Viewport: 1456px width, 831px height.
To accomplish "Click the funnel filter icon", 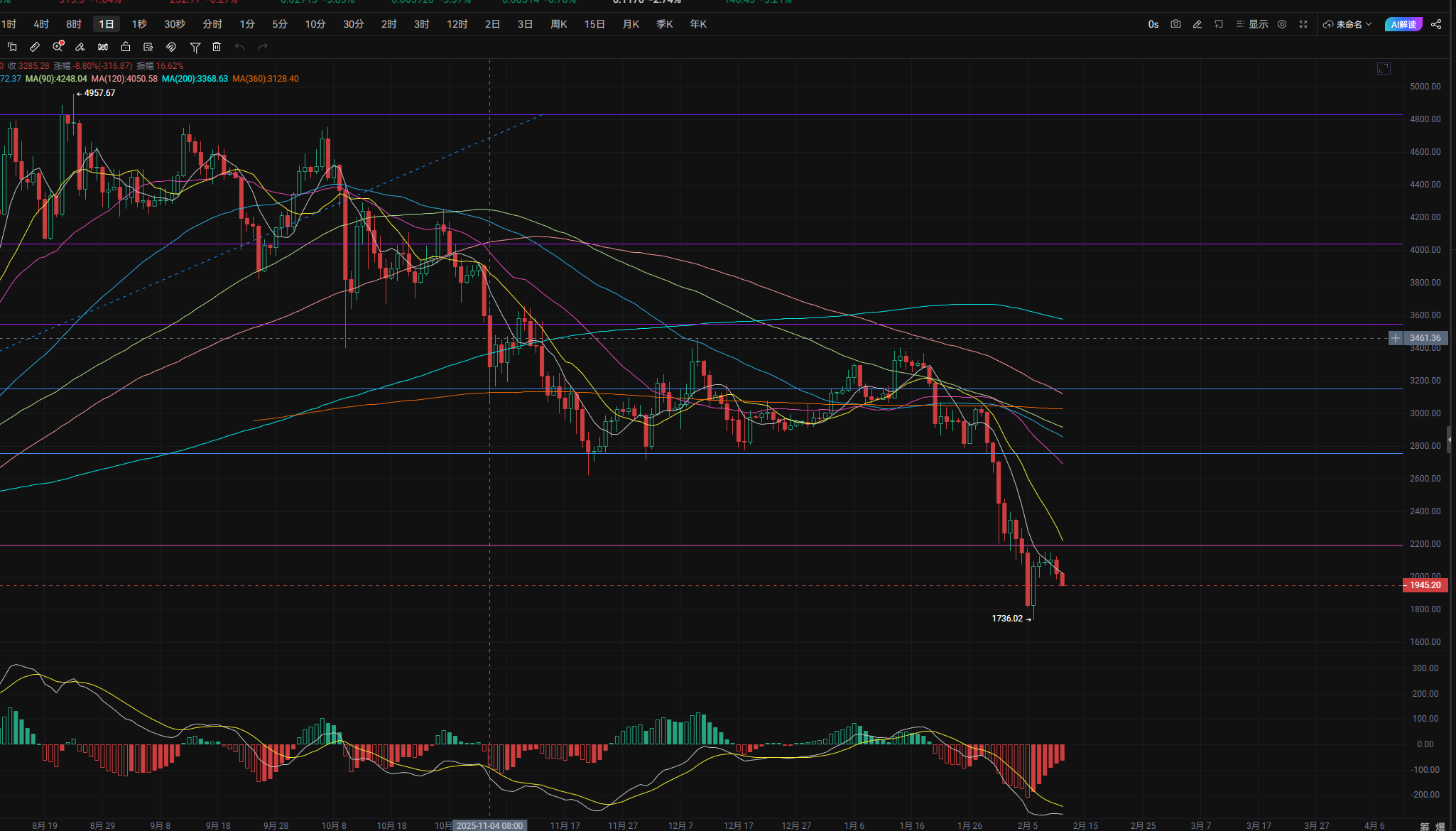I will point(195,47).
